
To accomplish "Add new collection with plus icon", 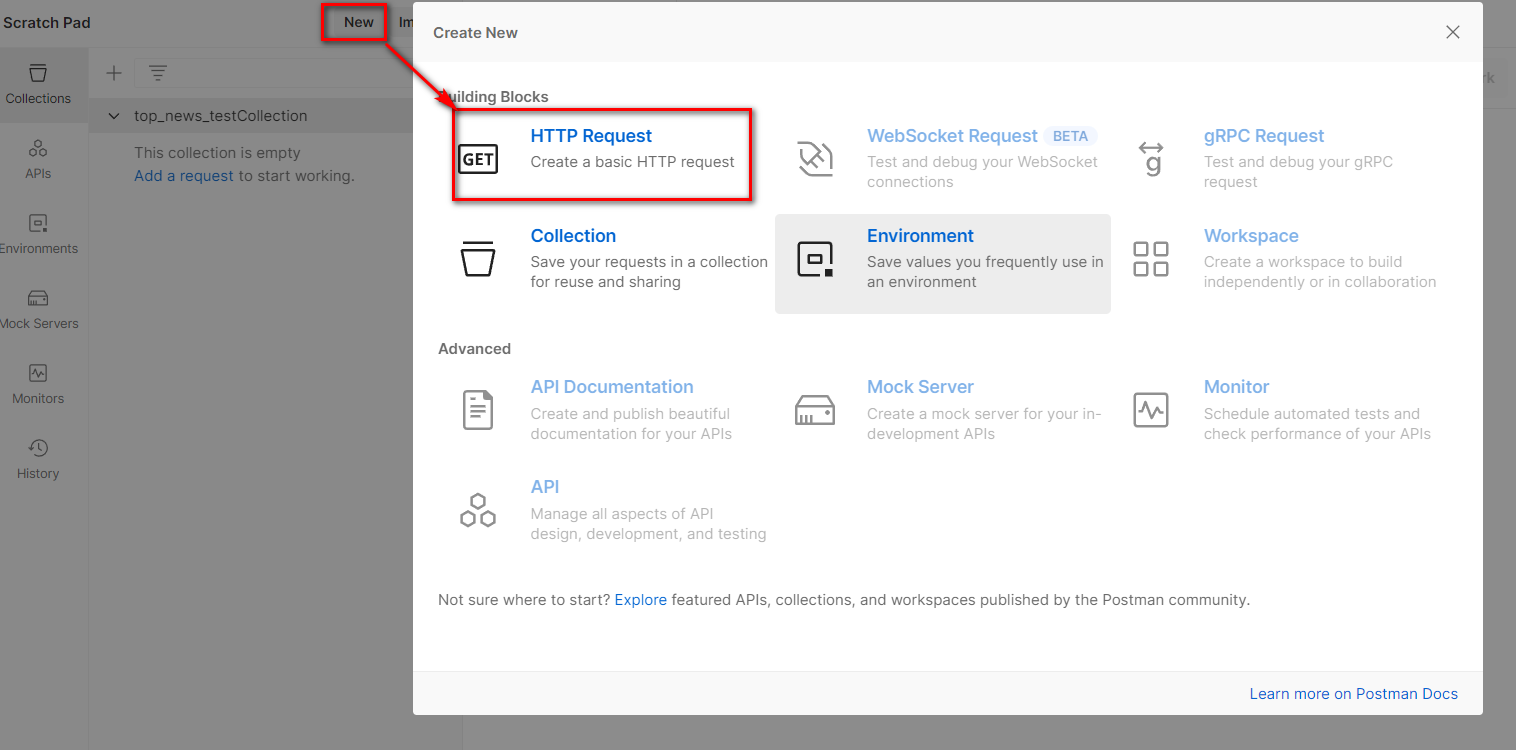I will pos(114,73).
